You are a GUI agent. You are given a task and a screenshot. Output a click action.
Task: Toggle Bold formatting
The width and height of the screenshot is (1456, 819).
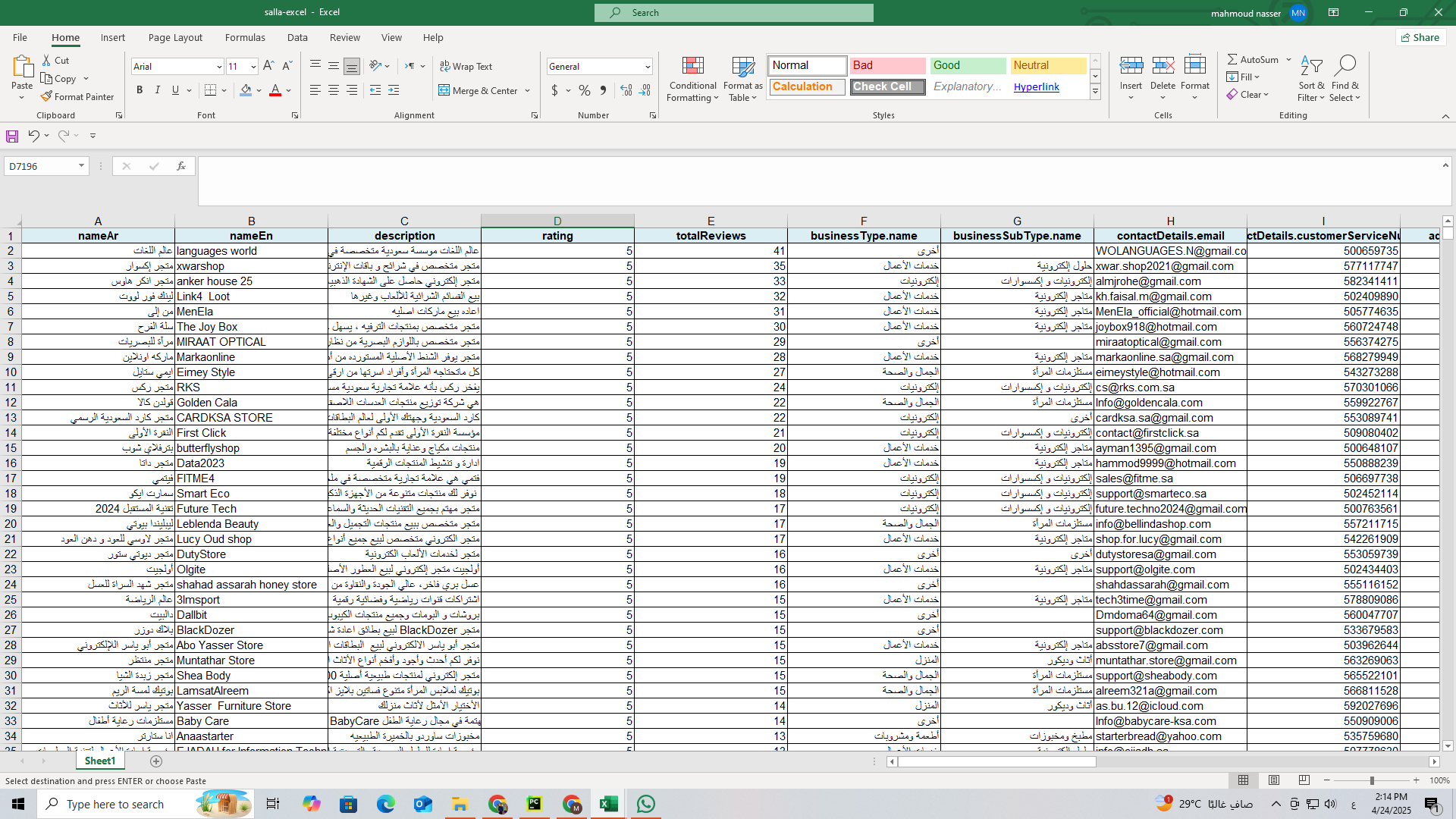point(140,91)
